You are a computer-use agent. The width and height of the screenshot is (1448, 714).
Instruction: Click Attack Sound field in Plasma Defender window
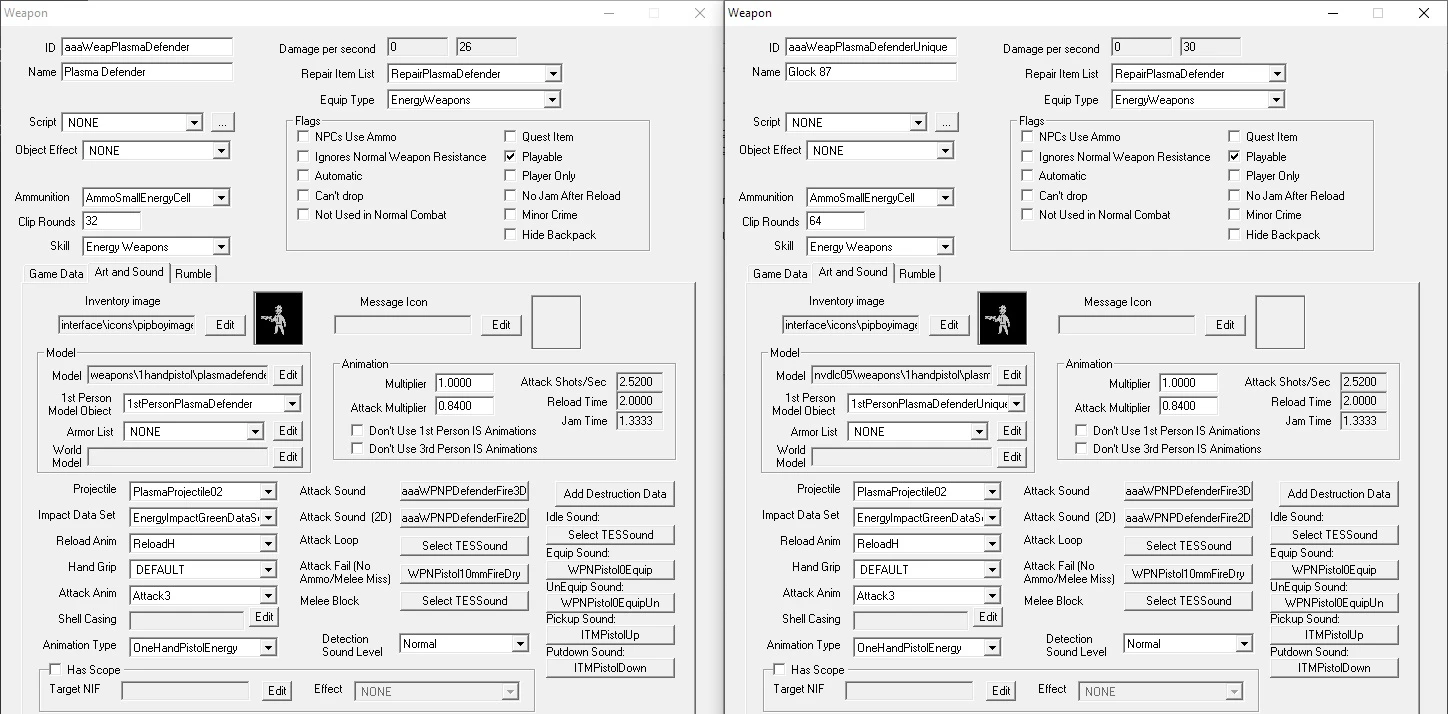[464, 492]
